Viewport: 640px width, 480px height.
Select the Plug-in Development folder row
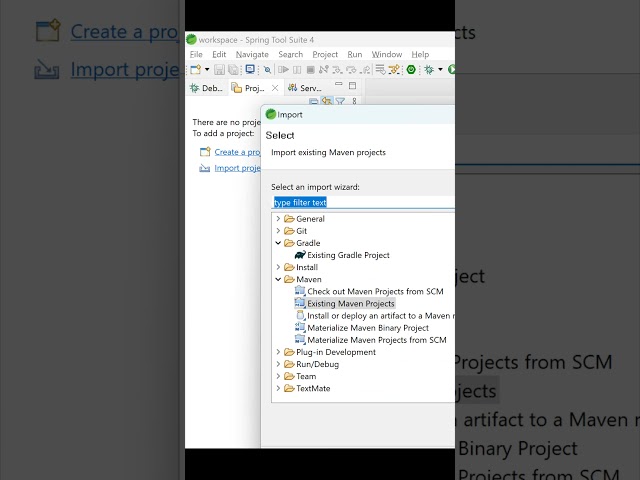pos(330,352)
